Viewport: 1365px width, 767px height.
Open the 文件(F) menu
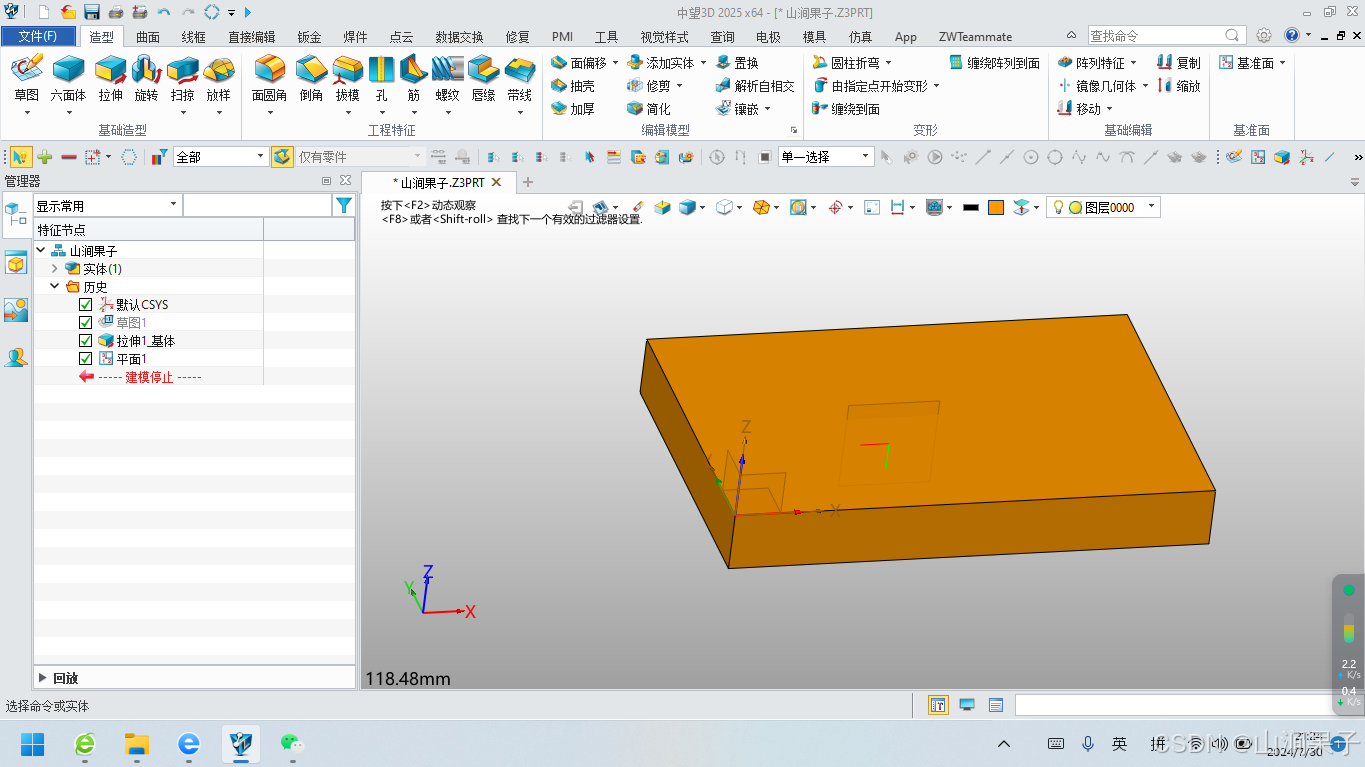[38, 37]
